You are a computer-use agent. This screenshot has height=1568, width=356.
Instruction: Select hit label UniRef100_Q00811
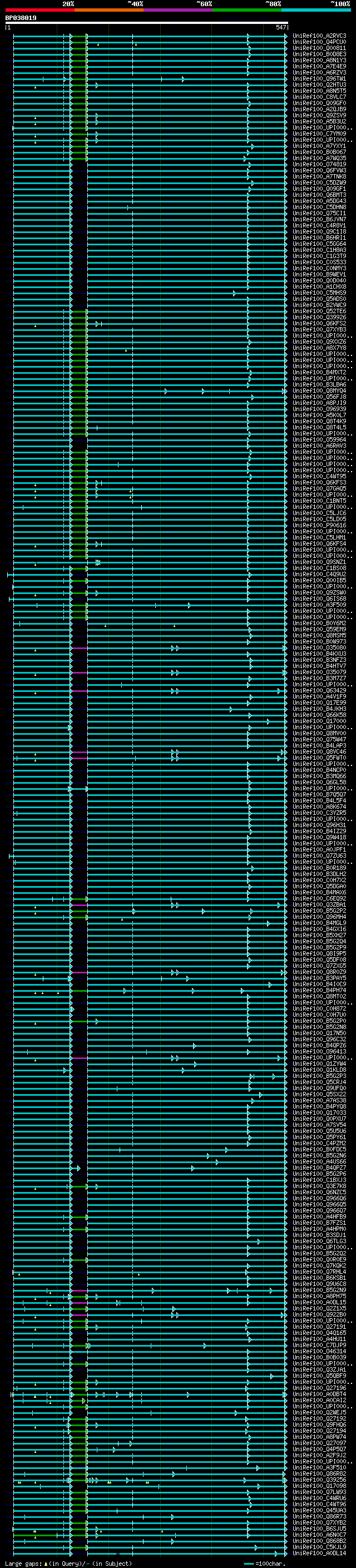pyautogui.click(x=319, y=48)
